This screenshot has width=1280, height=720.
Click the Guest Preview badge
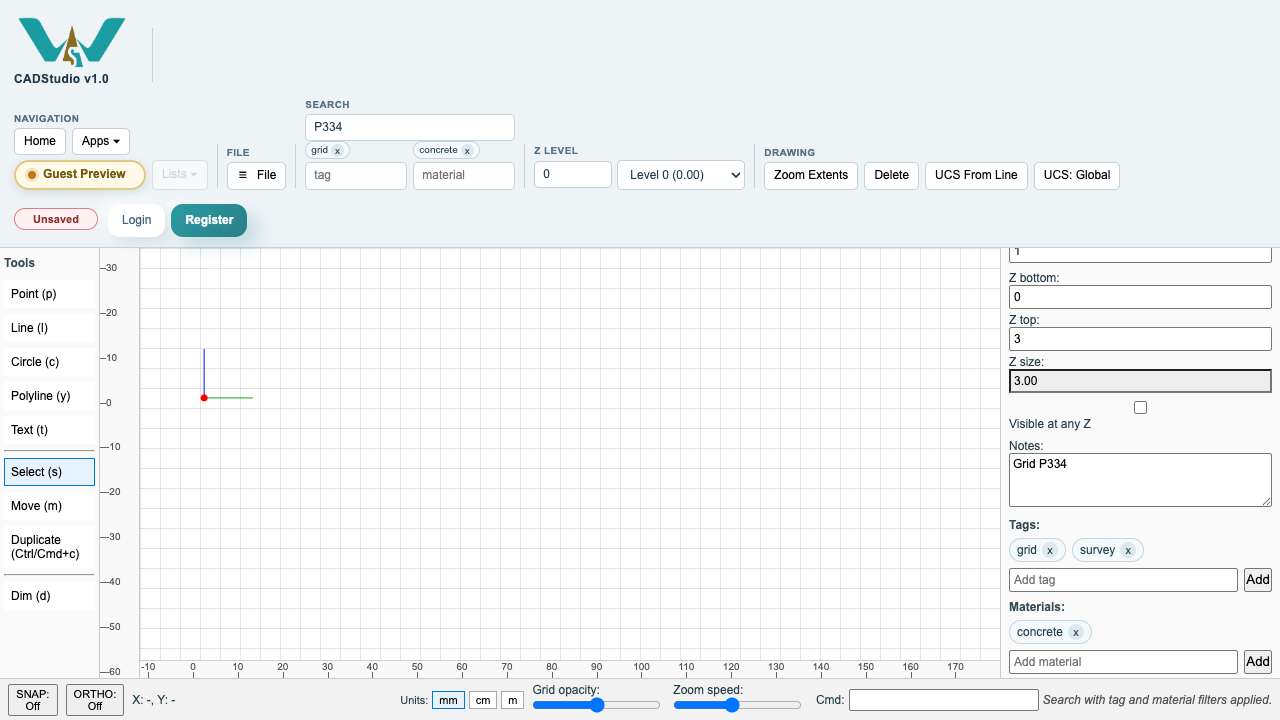pyautogui.click(x=80, y=174)
